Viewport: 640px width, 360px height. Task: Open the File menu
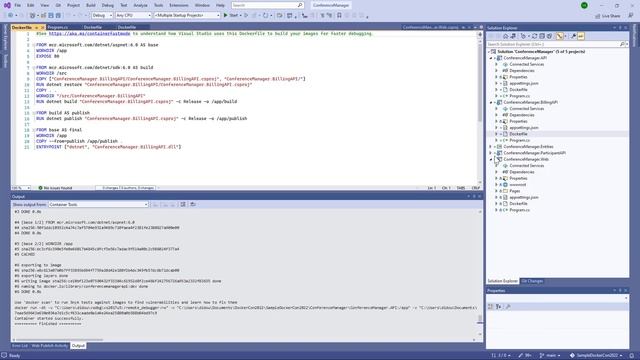18,5
